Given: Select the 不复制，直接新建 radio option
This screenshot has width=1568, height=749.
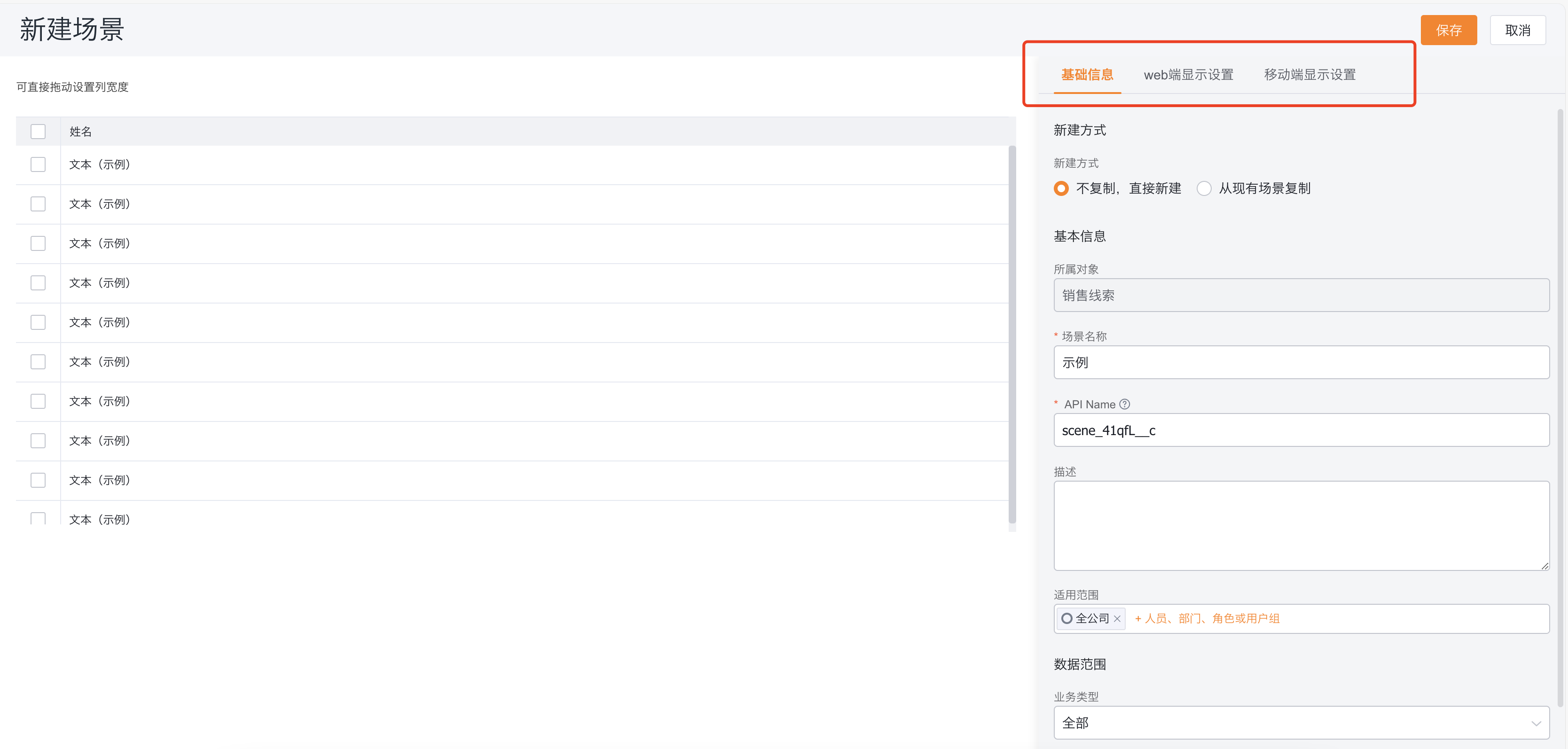Looking at the screenshot, I should click(1061, 188).
